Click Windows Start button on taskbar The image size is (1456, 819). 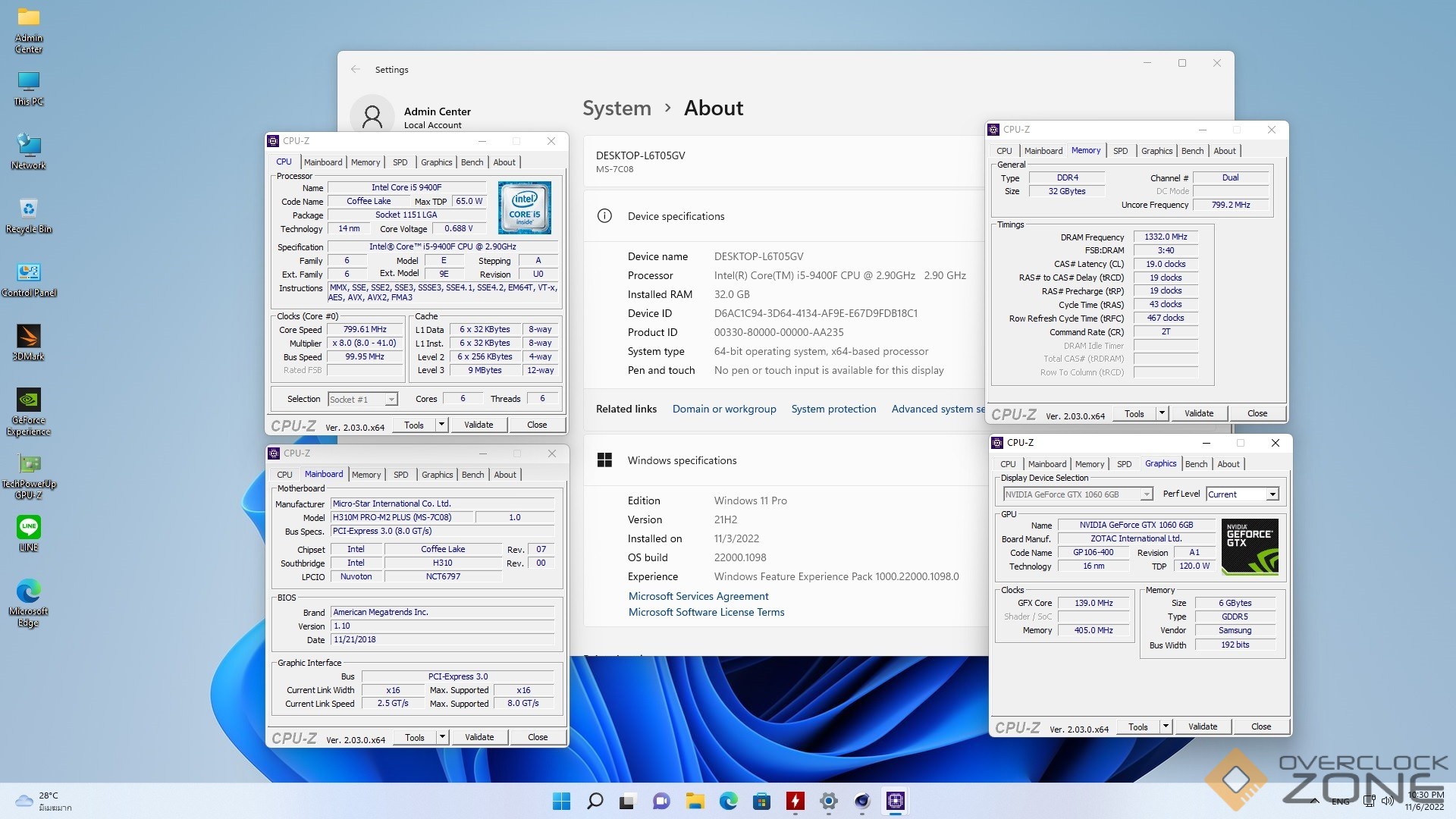pyautogui.click(x=561, y=801)
